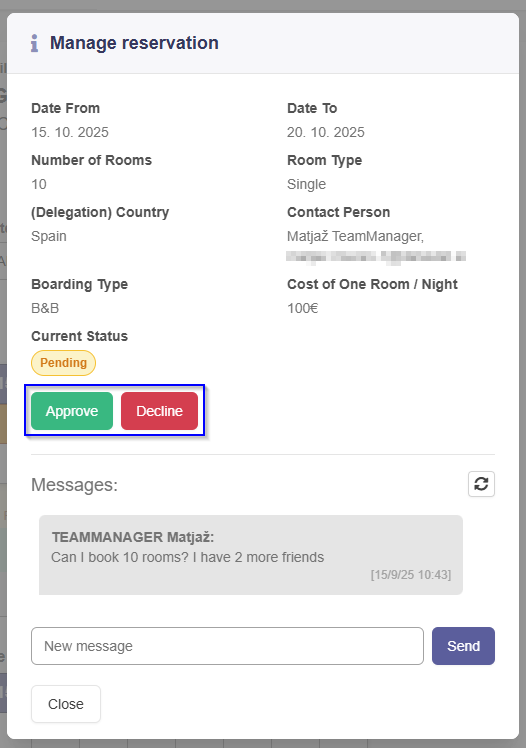Click contact name Matjaž TeamManager
This screenshot has height=748, width=526.
[355, 236]
